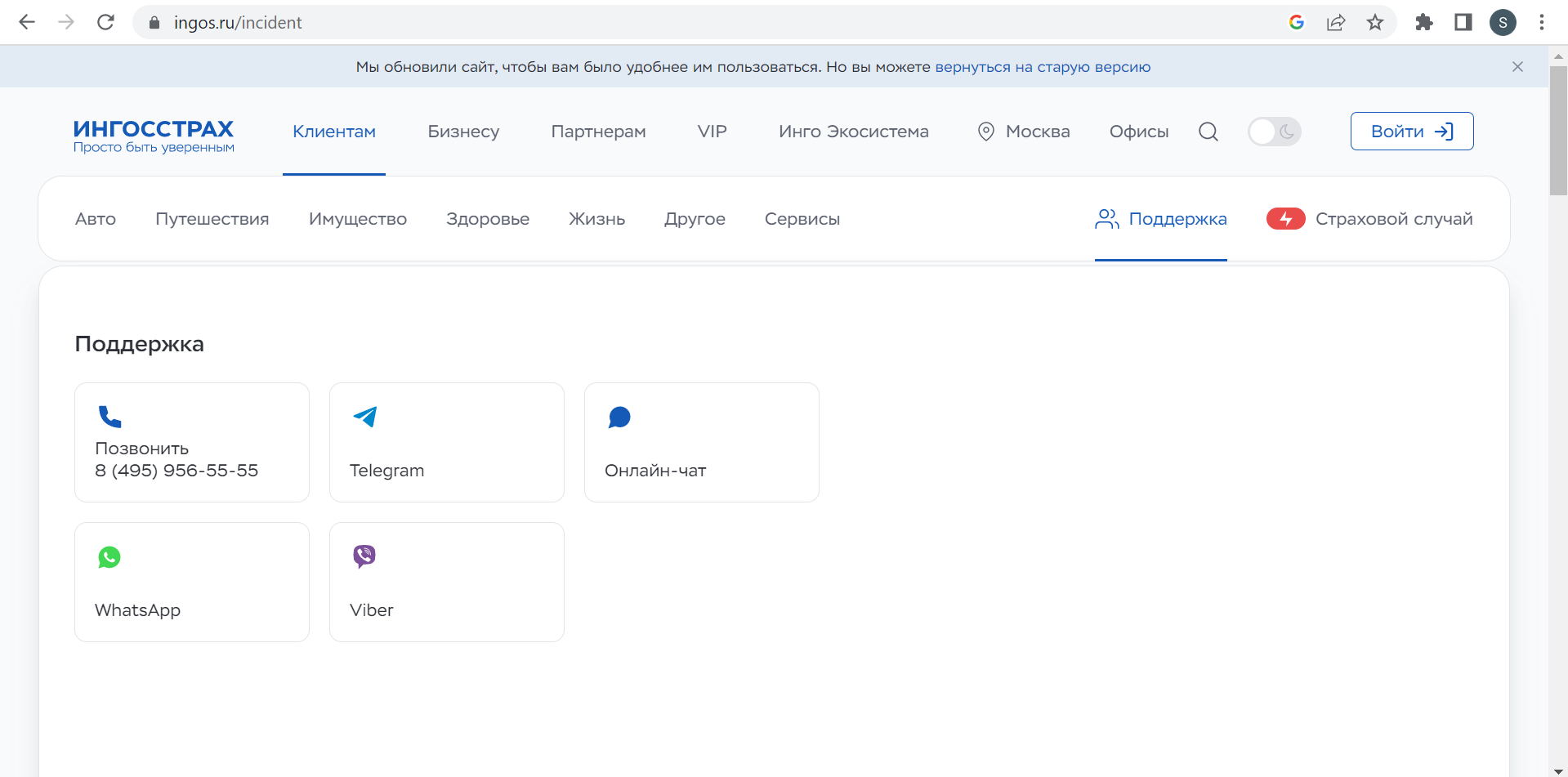Select the VIP tab
This screenshot has height=777, width=1568.
pyautogui.click(x=713, y=132)
